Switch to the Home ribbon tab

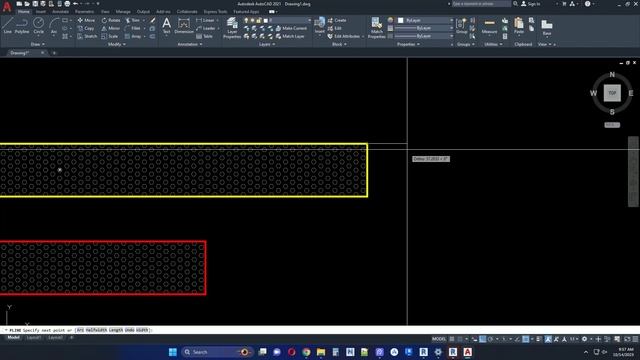click(x=24, y=11)
